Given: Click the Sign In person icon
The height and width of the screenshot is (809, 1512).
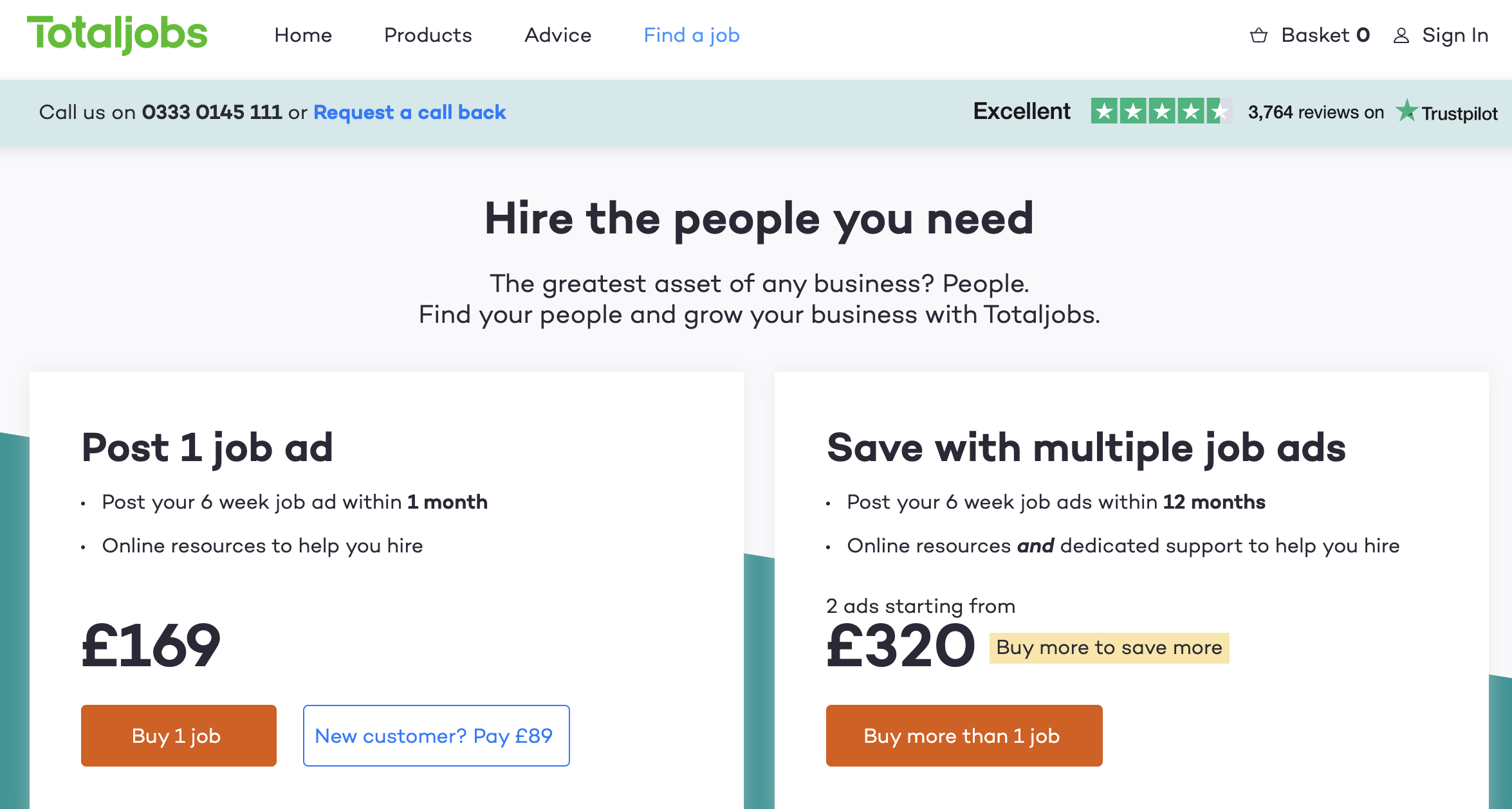Looking at the screenshot, I should point(1400,35).
